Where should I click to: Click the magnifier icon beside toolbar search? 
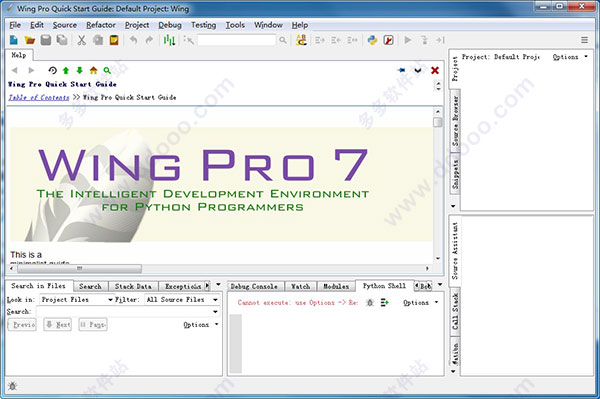(x=283, y=40)
